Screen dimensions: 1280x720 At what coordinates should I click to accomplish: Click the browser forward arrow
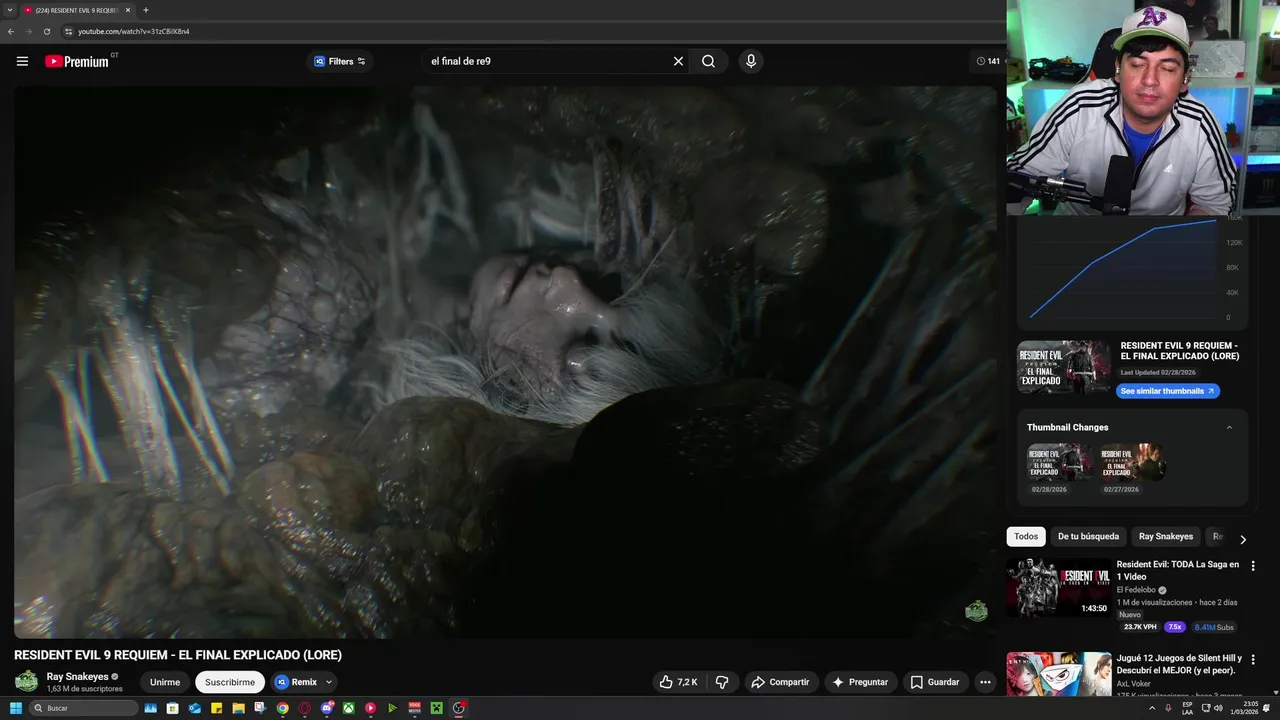coord(29,31)
